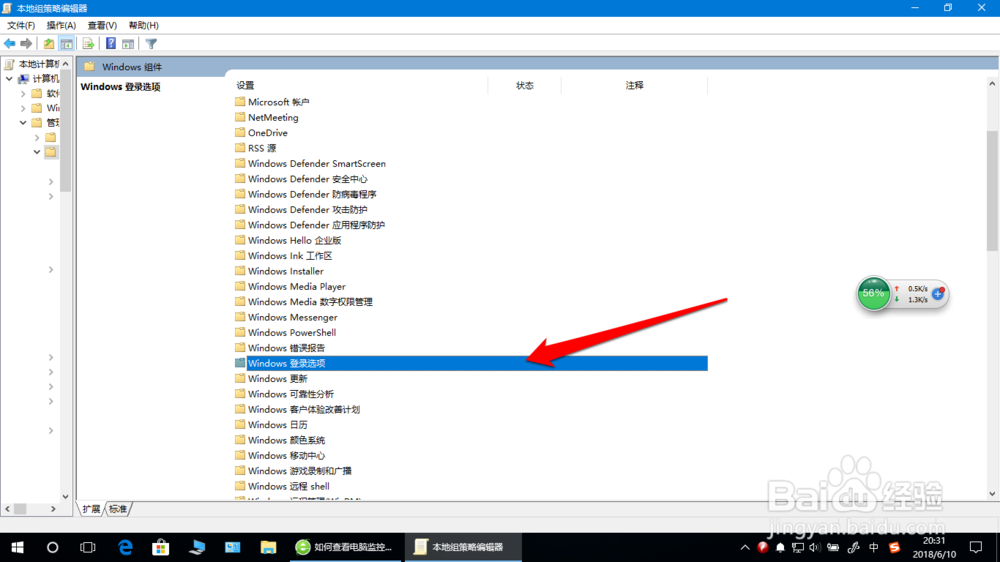Open Microsoft Store from the taskbar
The height and width of the screenshot is (562, 1000).
pyautogui.click(x=161, y=547)
